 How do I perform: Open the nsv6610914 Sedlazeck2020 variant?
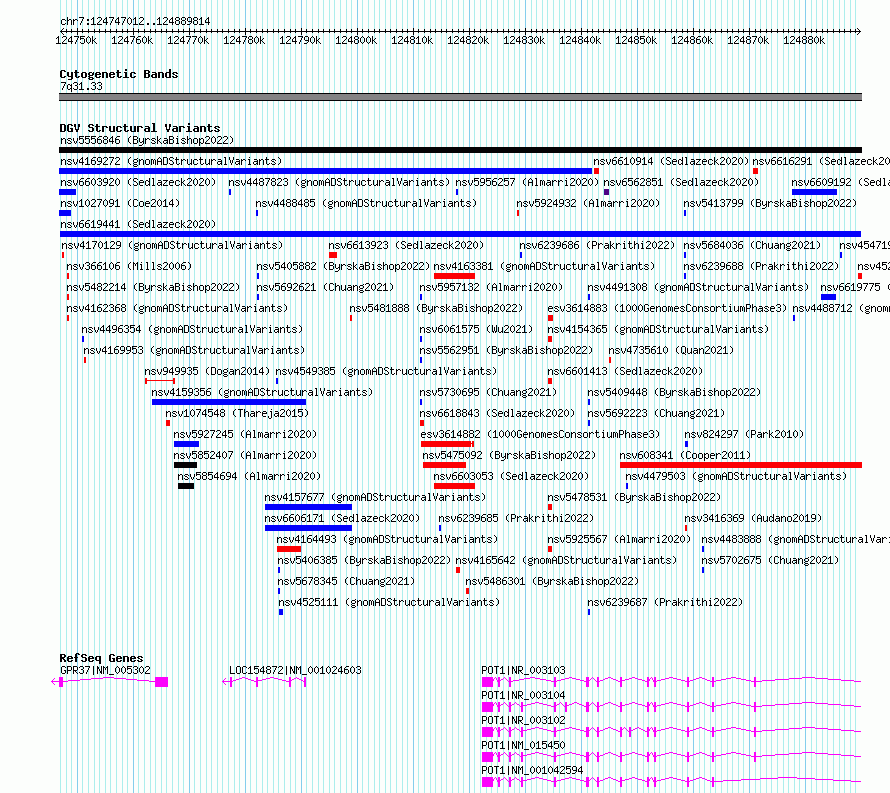(x=671, y=161)
